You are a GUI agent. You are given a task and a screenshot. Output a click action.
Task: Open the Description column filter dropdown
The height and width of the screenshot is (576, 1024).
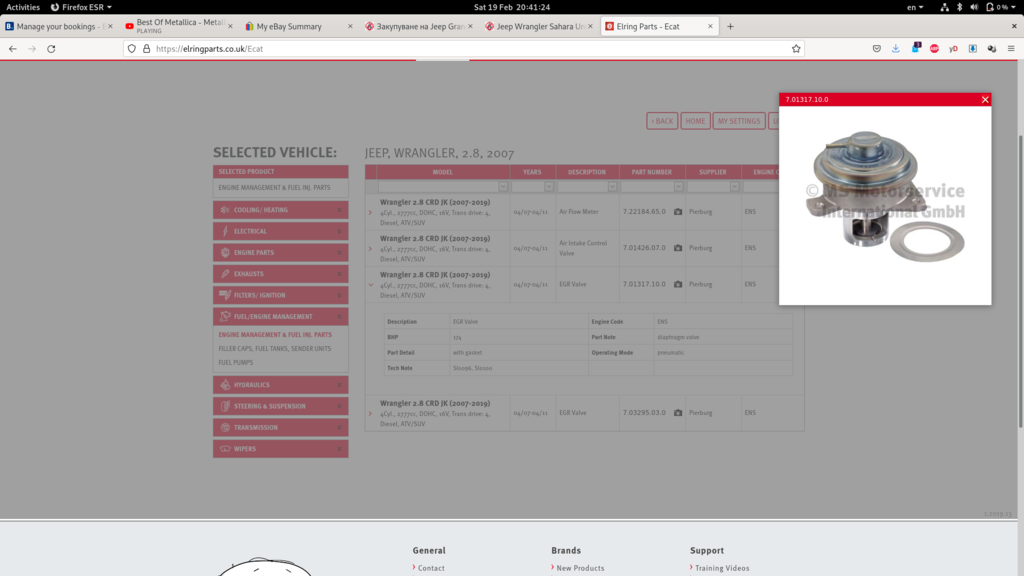612,187
